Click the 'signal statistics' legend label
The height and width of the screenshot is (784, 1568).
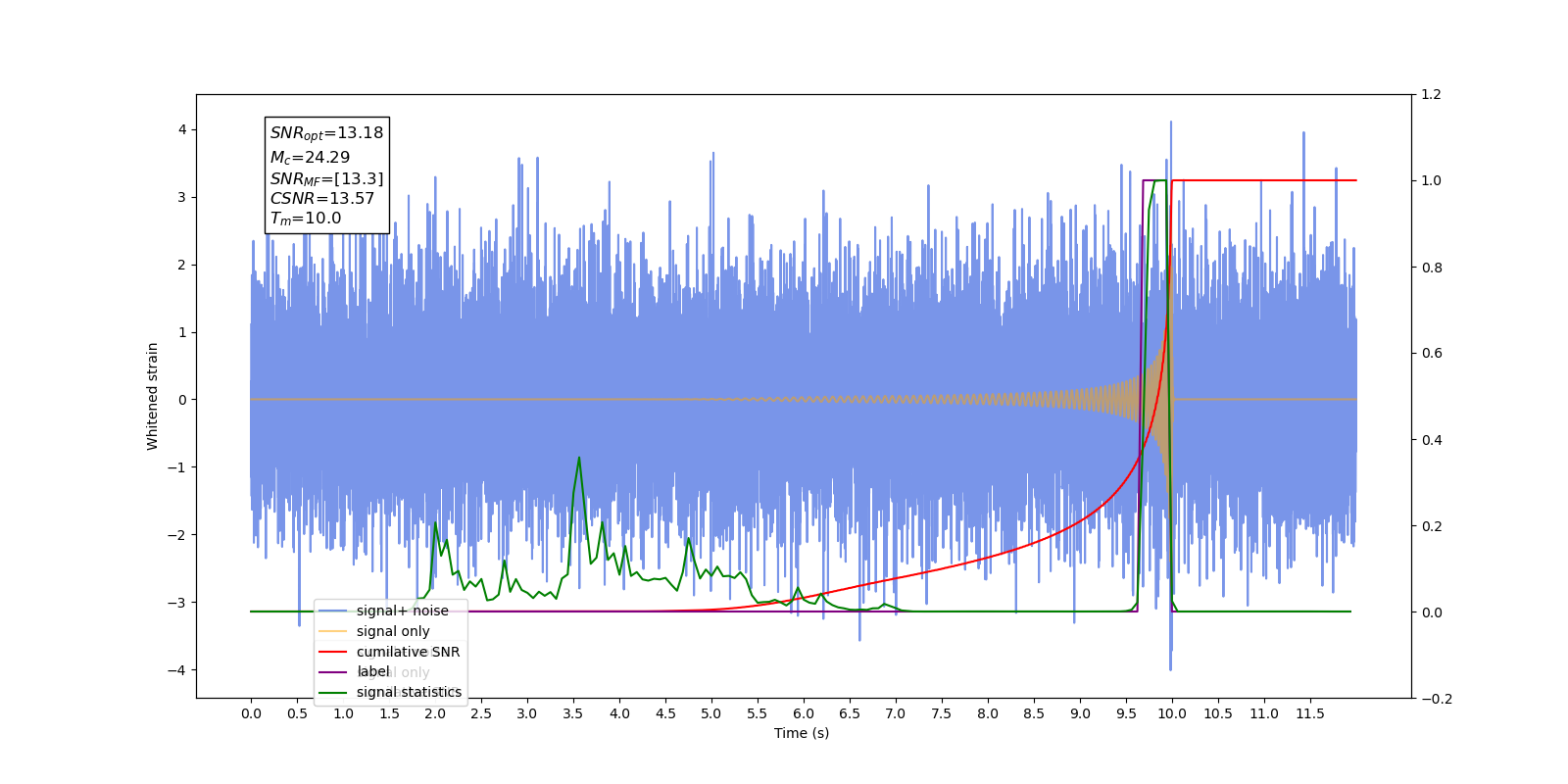(x=409, y=692)
